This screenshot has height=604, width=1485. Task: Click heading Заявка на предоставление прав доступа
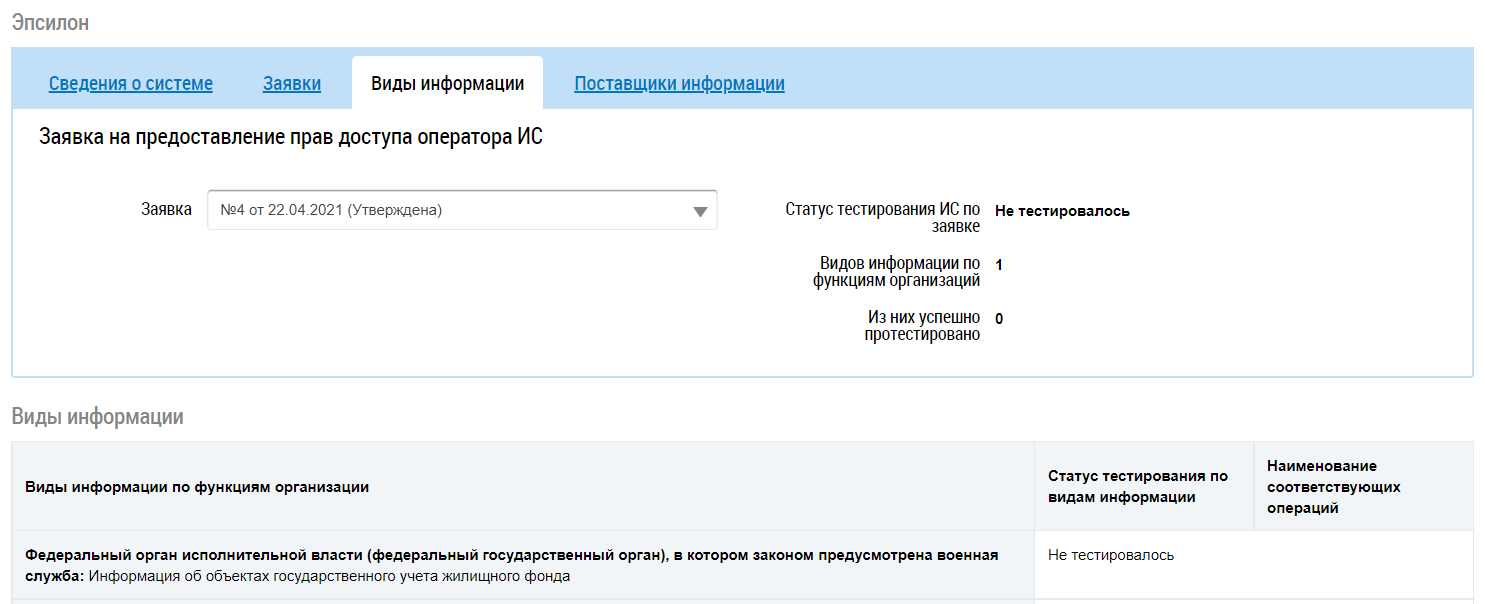(x=291, y=137)
